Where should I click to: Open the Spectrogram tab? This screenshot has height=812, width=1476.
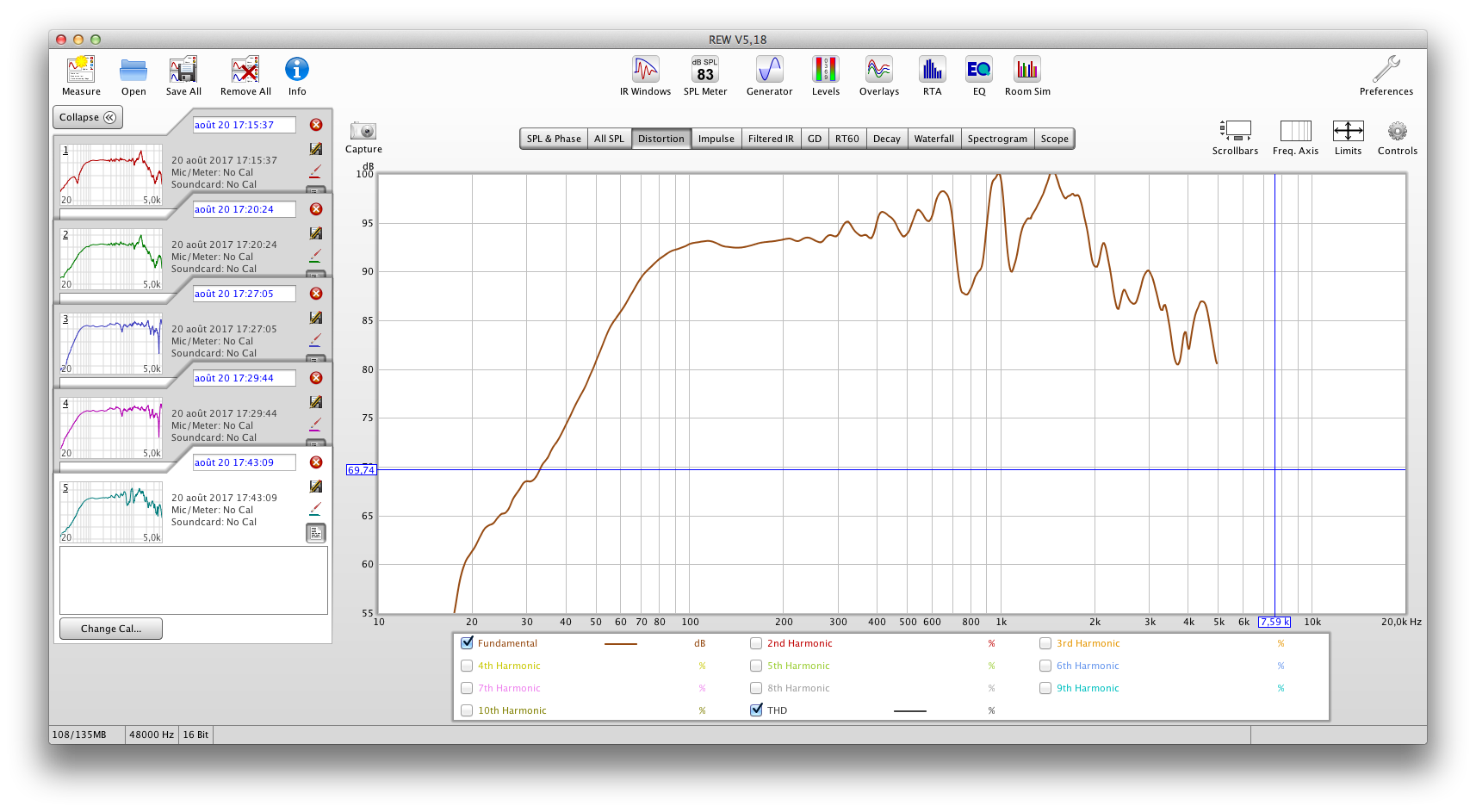(x=997, y=139)
